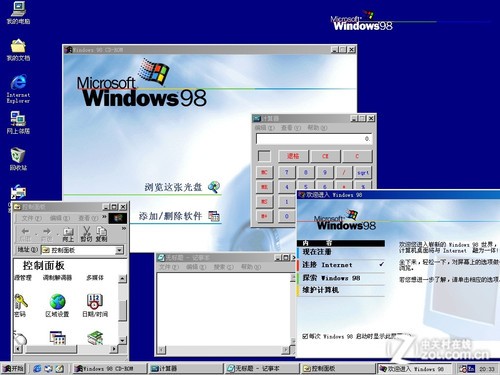Click Calculator number 7 button
This screenshot has height=375, width=500.
coord(286,173)
